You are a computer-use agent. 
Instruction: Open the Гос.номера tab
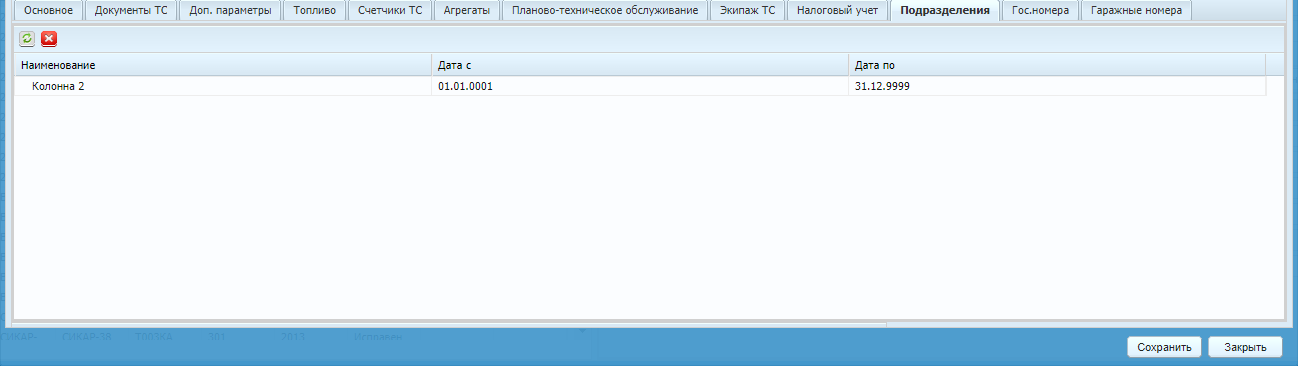[x=1040, y=11]
